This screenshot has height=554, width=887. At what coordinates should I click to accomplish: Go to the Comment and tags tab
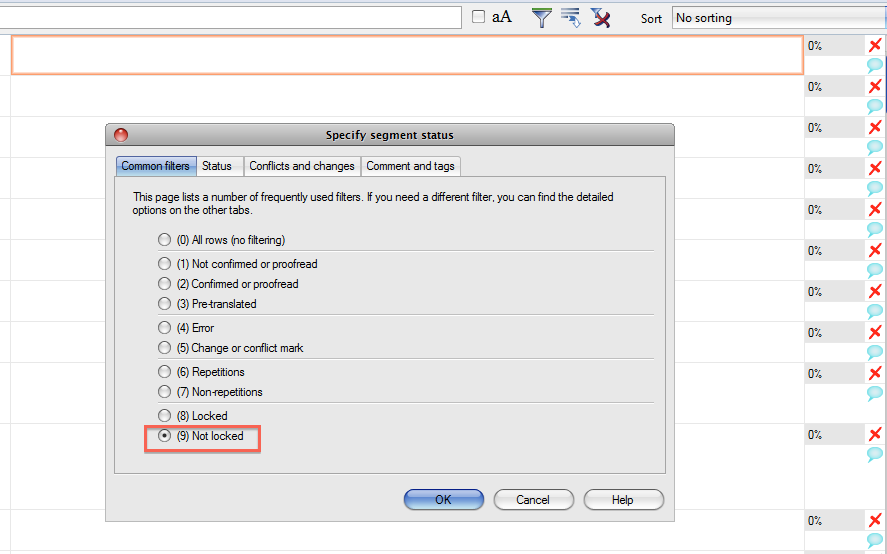point(410,166)
